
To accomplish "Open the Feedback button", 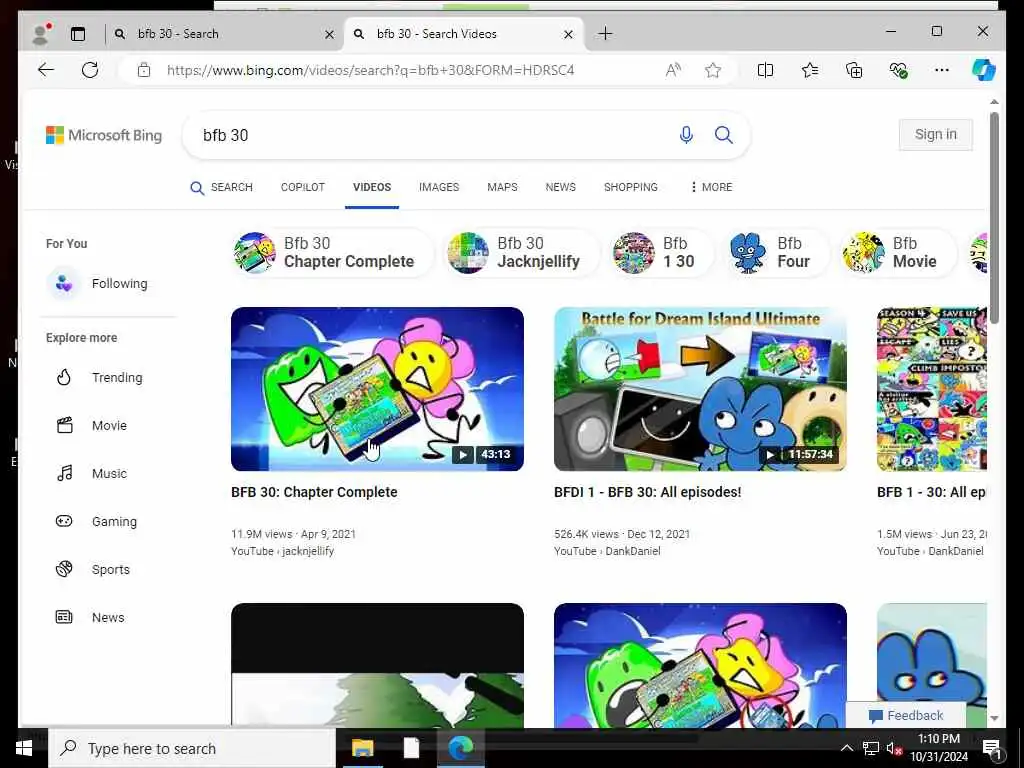I will point(906,715).
